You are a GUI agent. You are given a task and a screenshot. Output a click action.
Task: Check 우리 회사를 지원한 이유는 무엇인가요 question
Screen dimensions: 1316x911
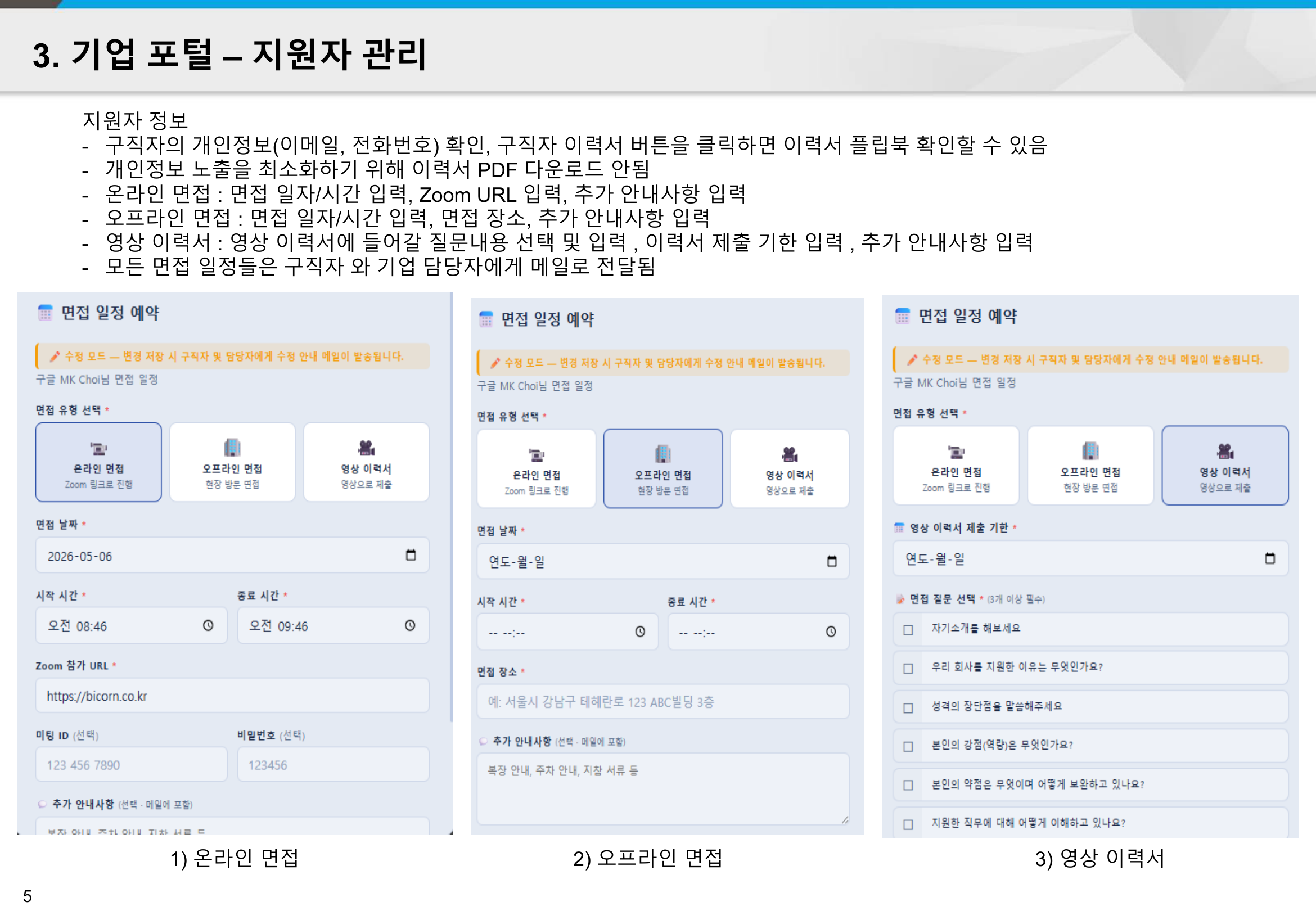[x=908, y=668]
